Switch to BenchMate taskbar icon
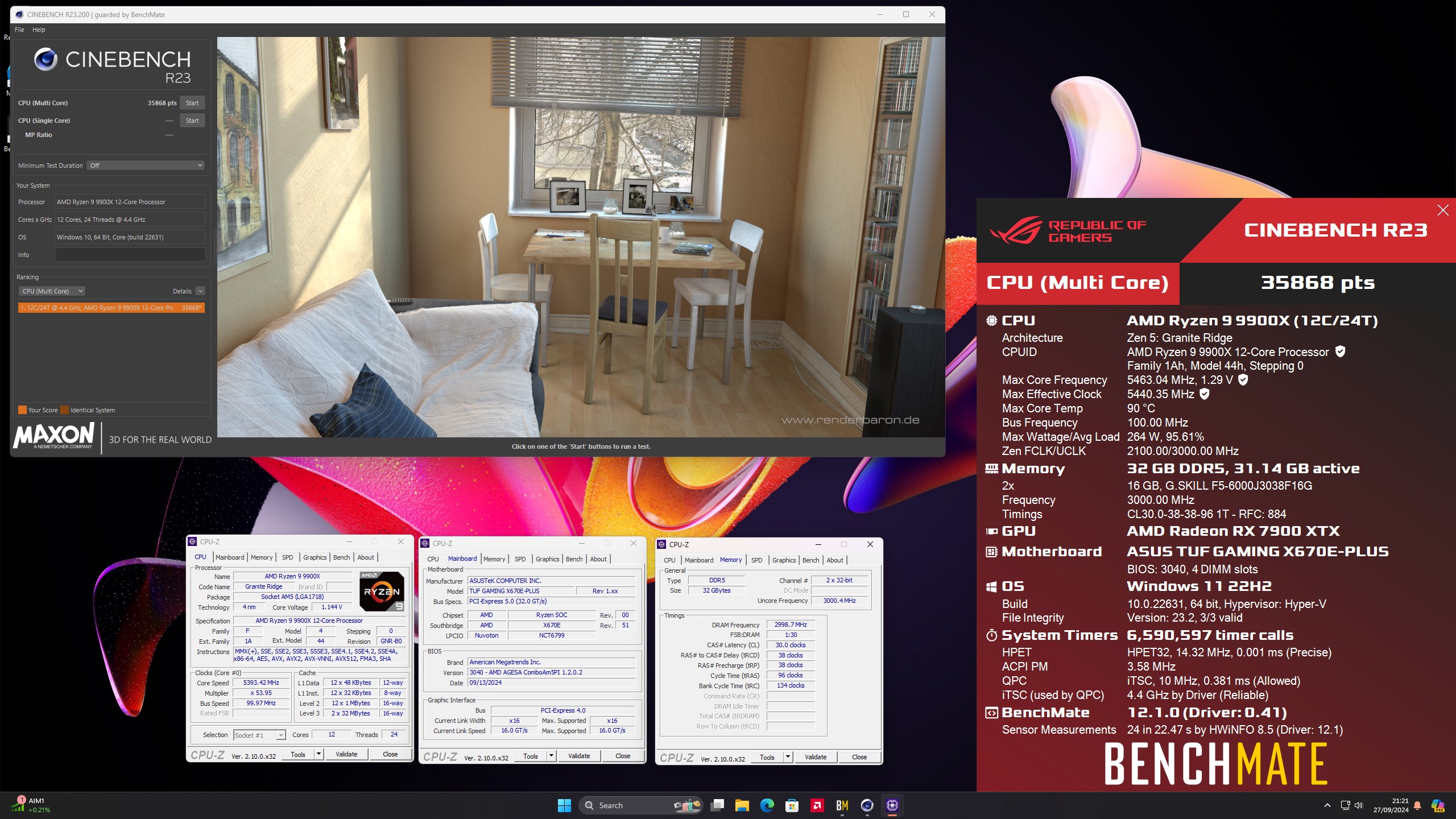1456x819 pixels. (842, 805)
